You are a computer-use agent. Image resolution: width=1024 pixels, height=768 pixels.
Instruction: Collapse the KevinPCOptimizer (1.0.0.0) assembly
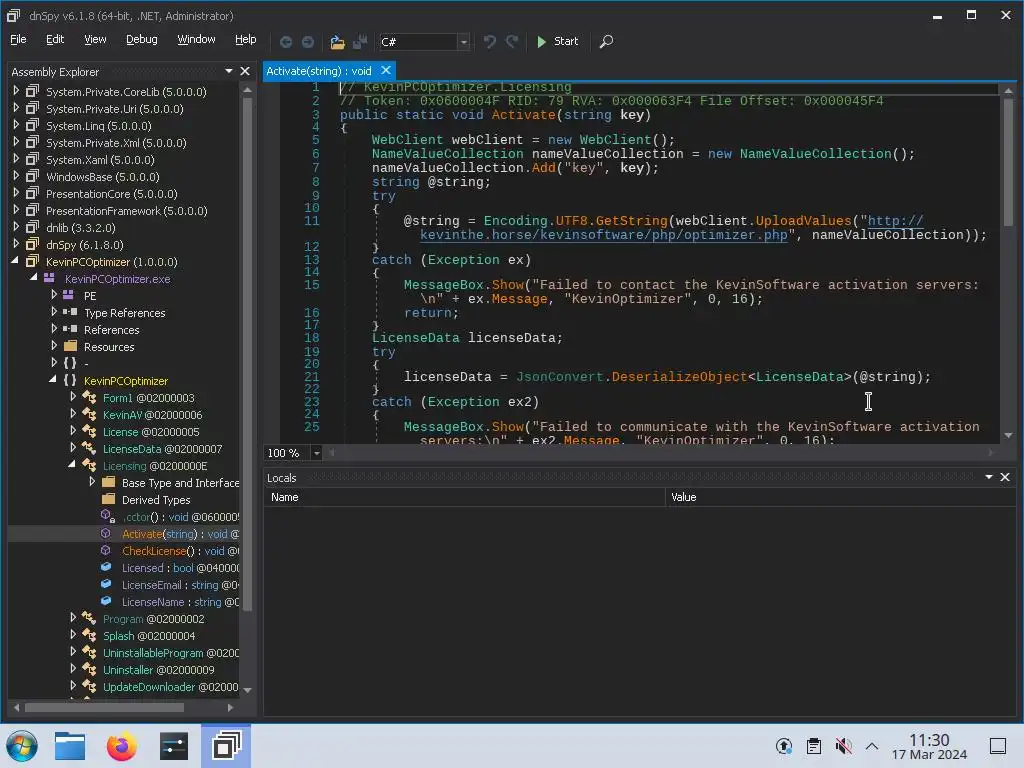click(x=15, y=261)
